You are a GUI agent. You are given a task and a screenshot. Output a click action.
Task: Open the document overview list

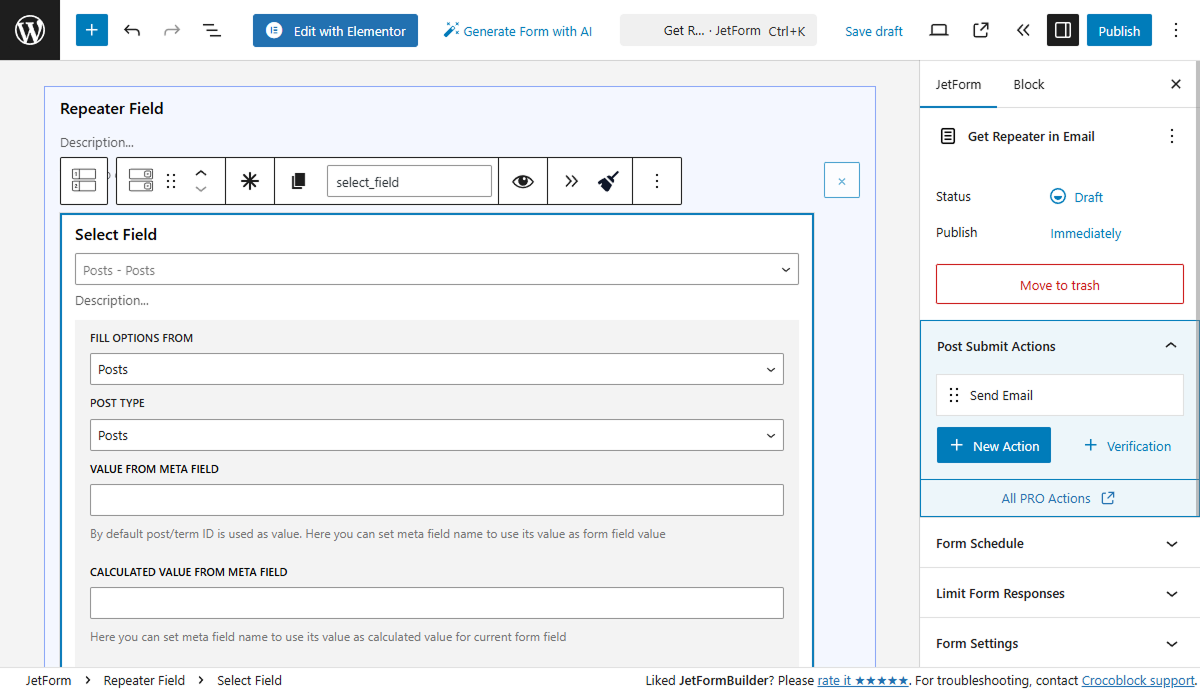[212, 31]
